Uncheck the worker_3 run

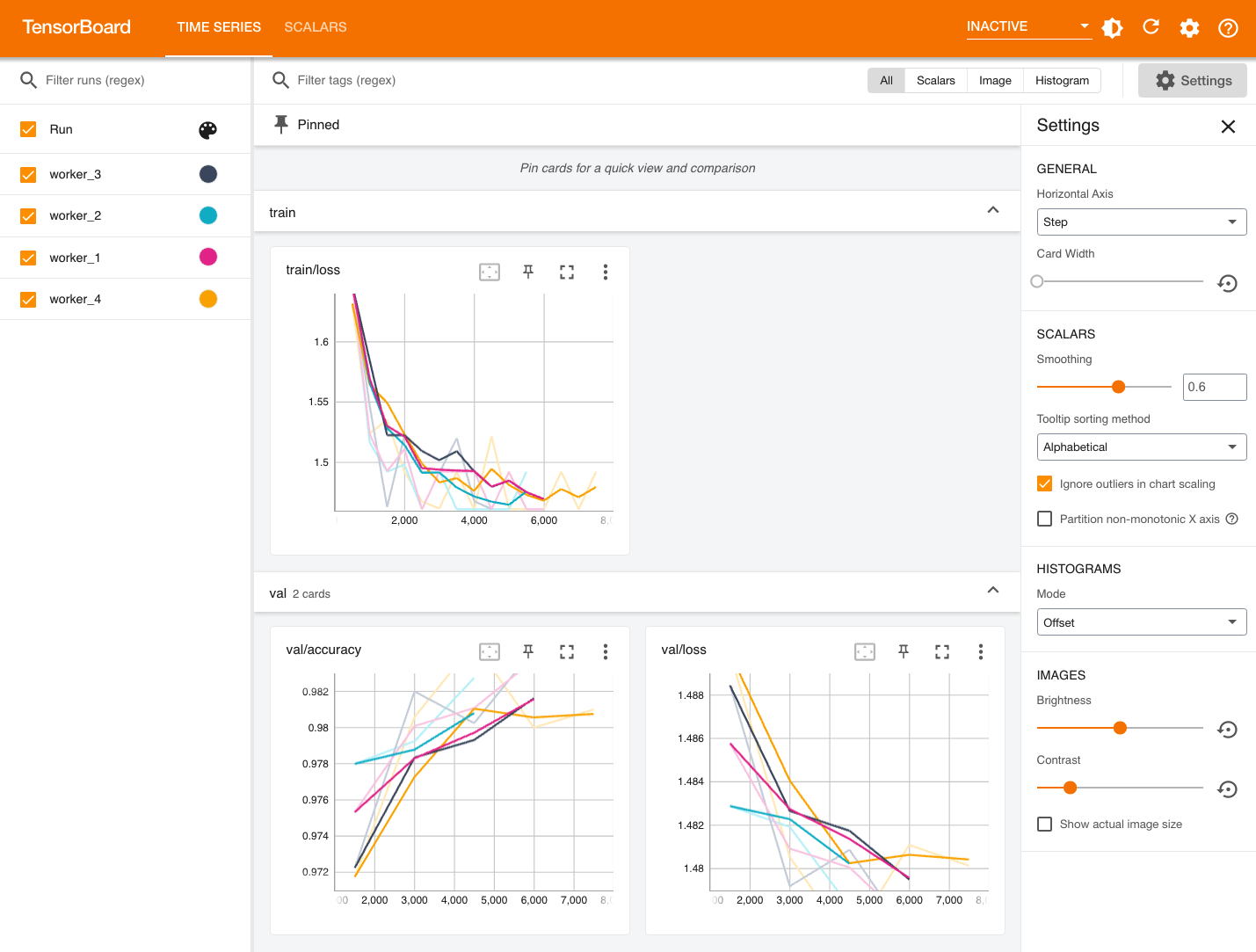coord(28,174)
